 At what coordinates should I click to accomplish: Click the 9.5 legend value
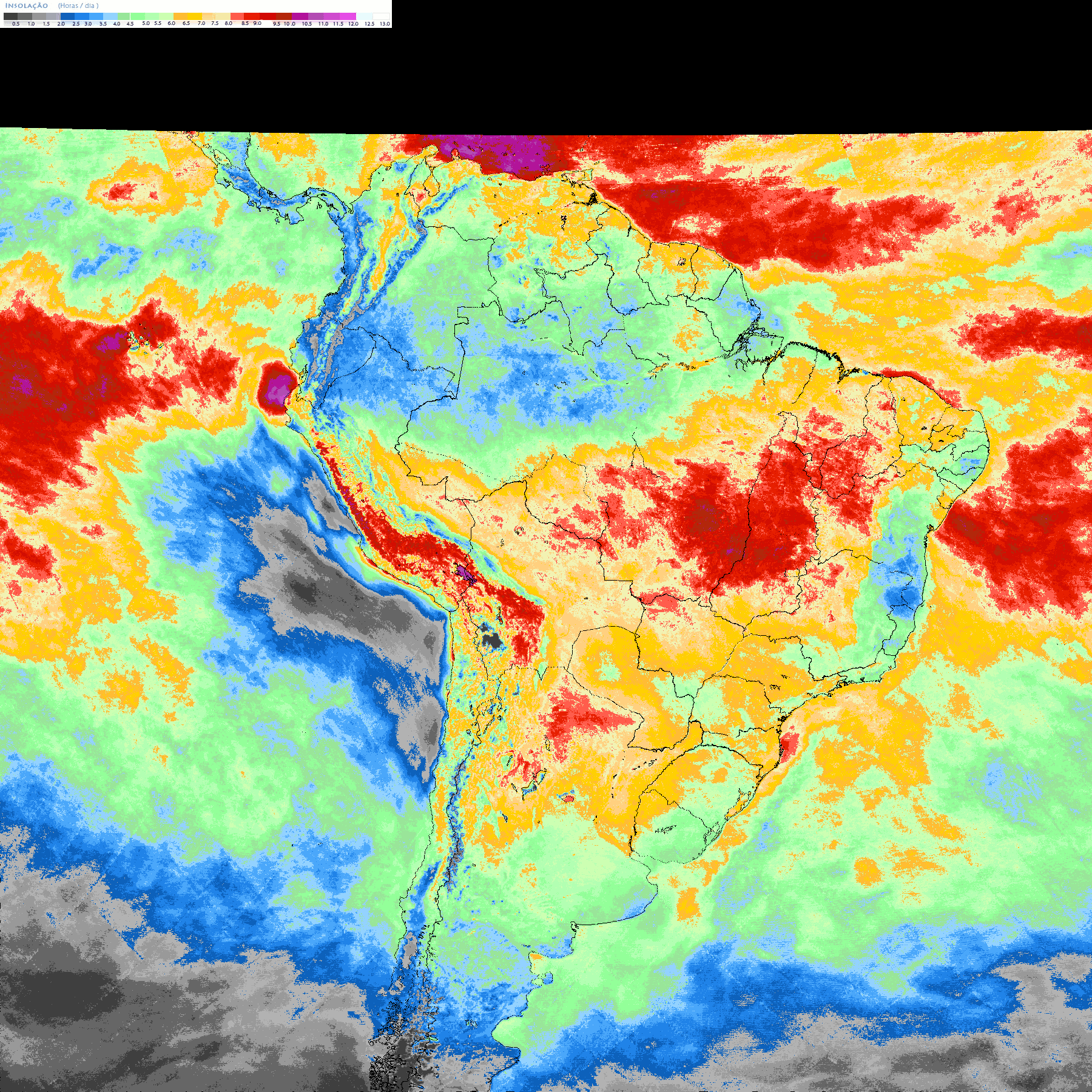point(277,24)
